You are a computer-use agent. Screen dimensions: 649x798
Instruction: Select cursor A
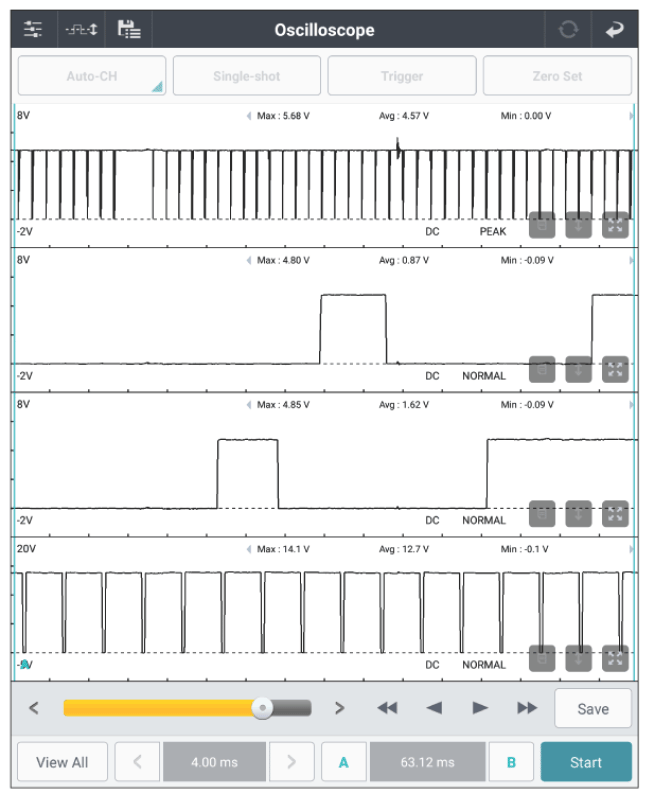point(344,762)
